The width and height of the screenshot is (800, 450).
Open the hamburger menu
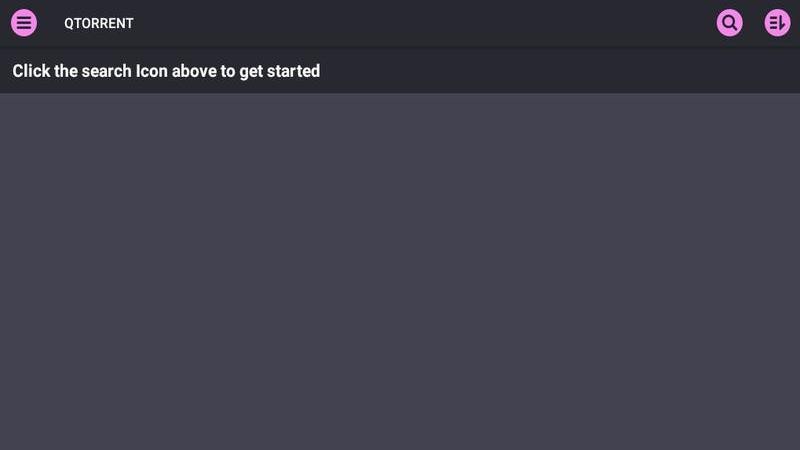pos(24,23)
